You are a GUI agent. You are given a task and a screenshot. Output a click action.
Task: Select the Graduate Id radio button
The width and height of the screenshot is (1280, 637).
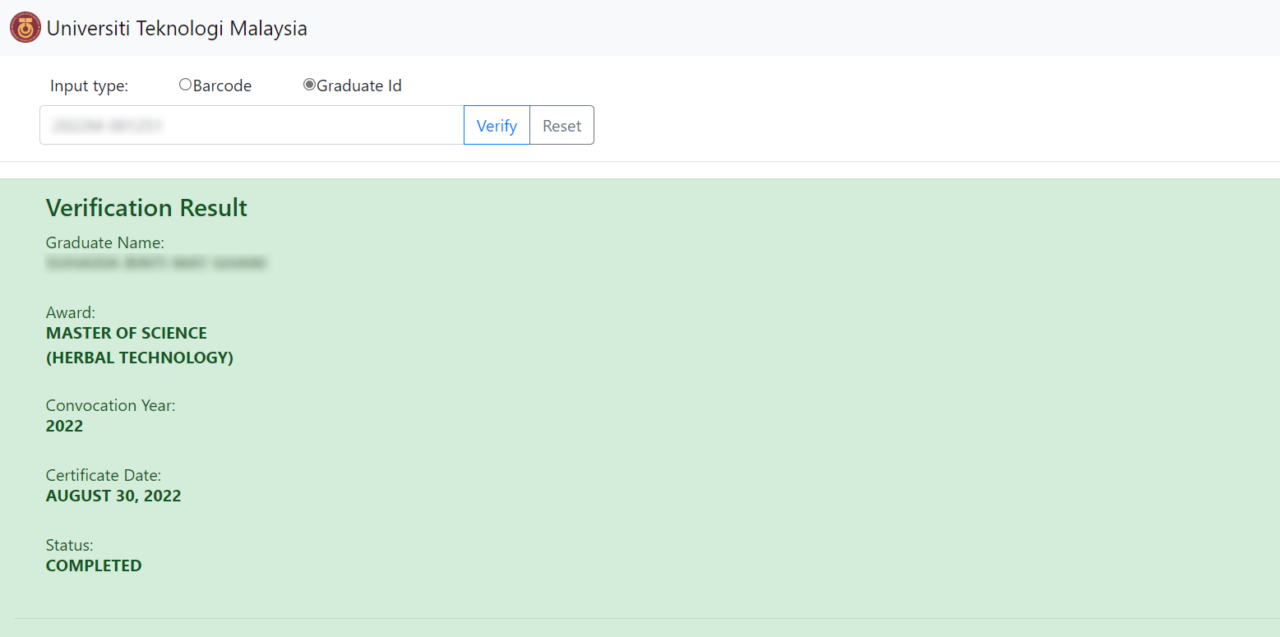pyautogui.click(x=309, y=85)
